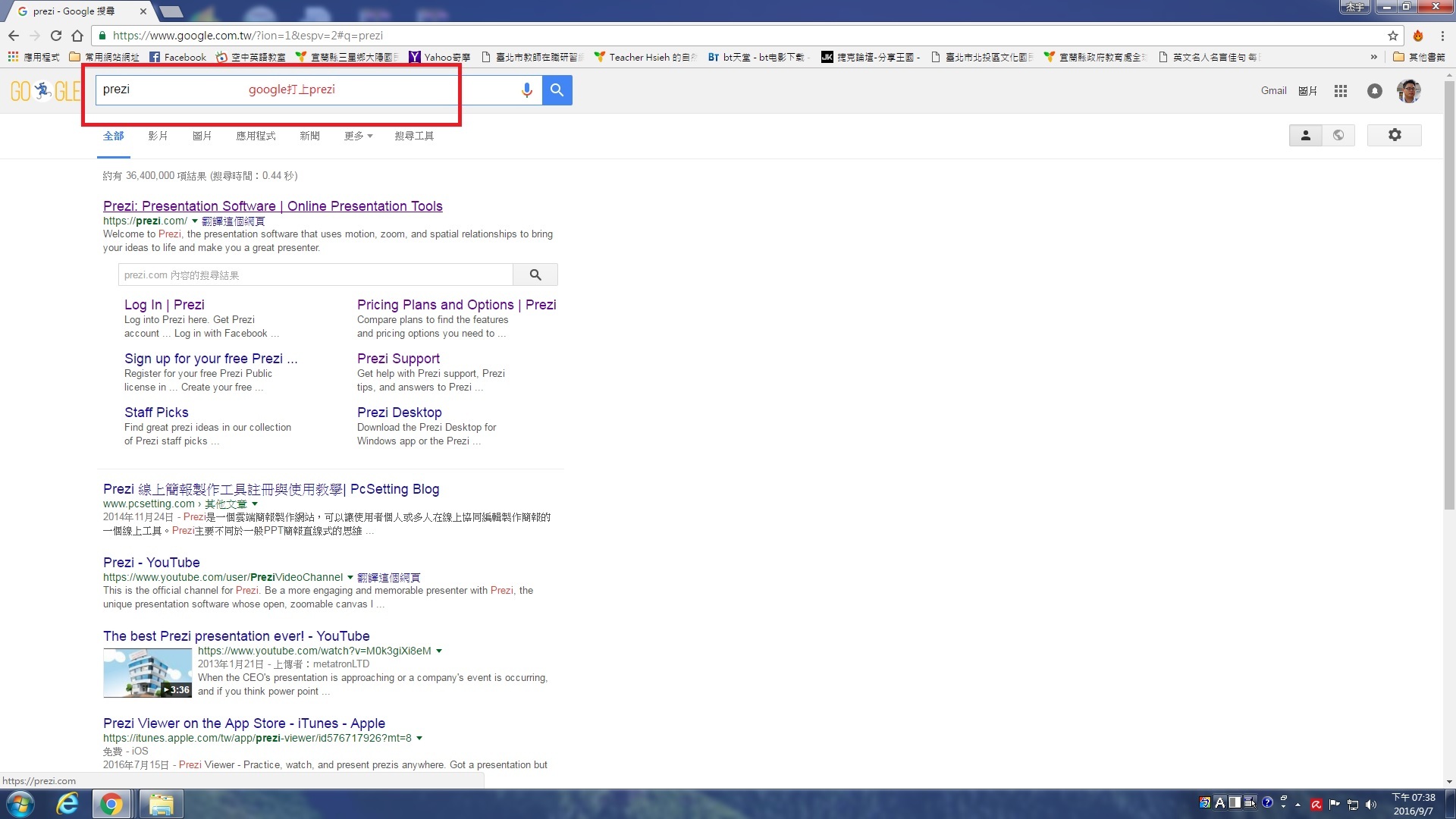Expand dropdown arrow next to prezi.com URL

click(195, 221)
